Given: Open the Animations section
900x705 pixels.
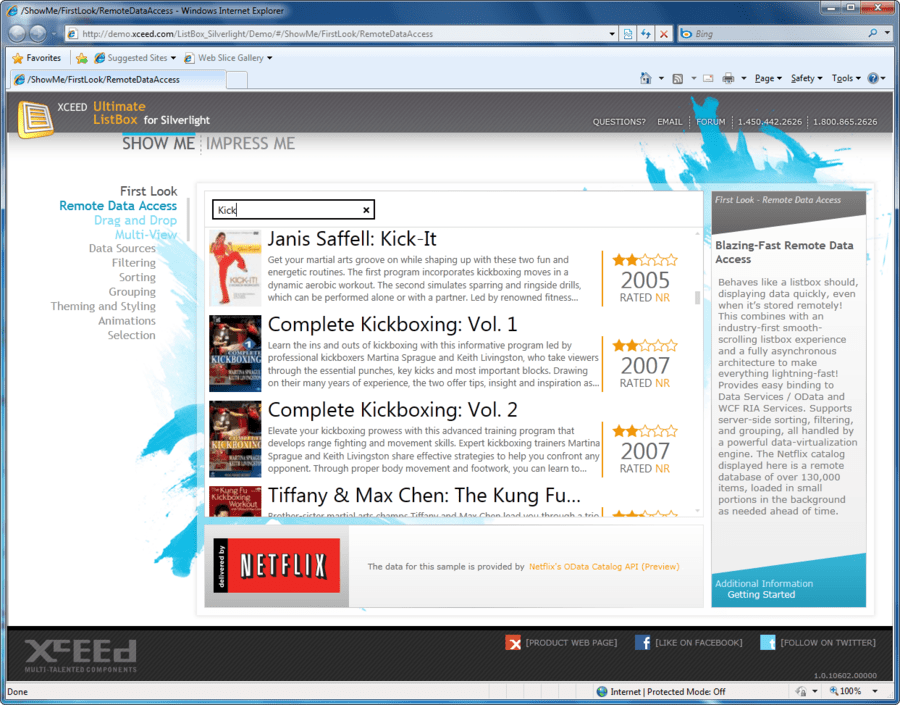Looking at the screenshot, I should [126, 320].
